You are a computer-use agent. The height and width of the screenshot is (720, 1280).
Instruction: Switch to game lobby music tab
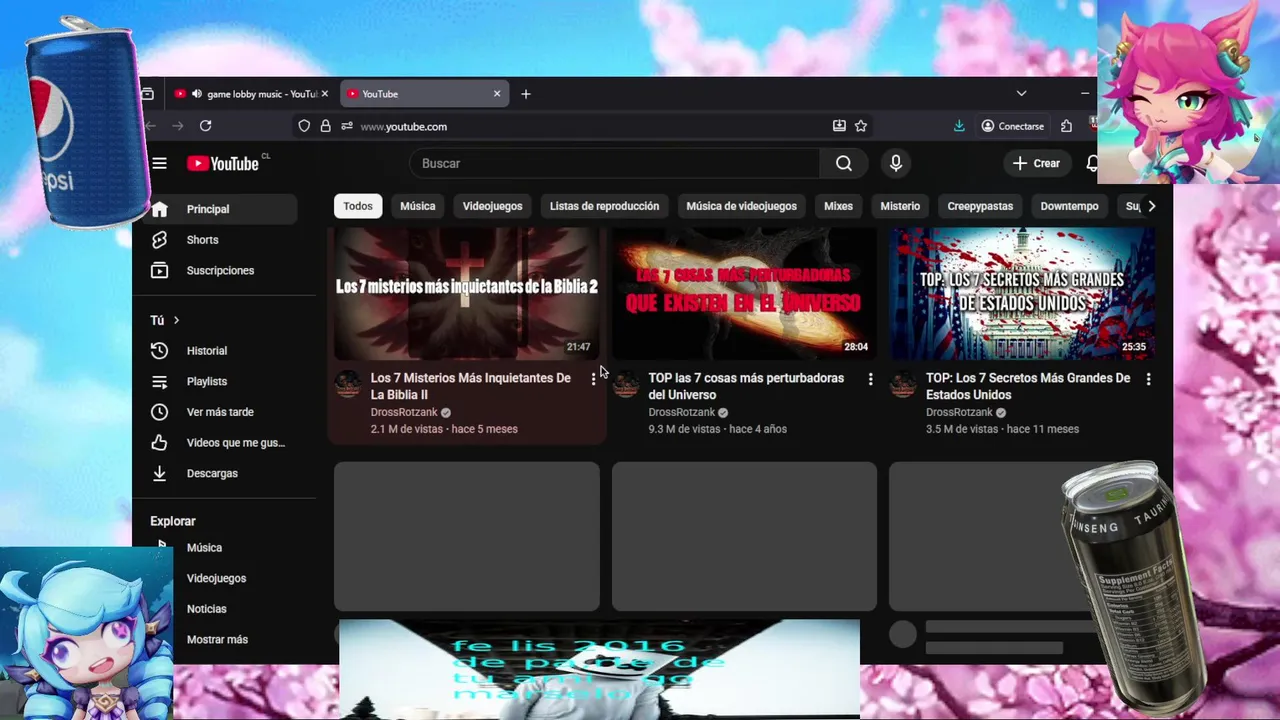point(250,94)
